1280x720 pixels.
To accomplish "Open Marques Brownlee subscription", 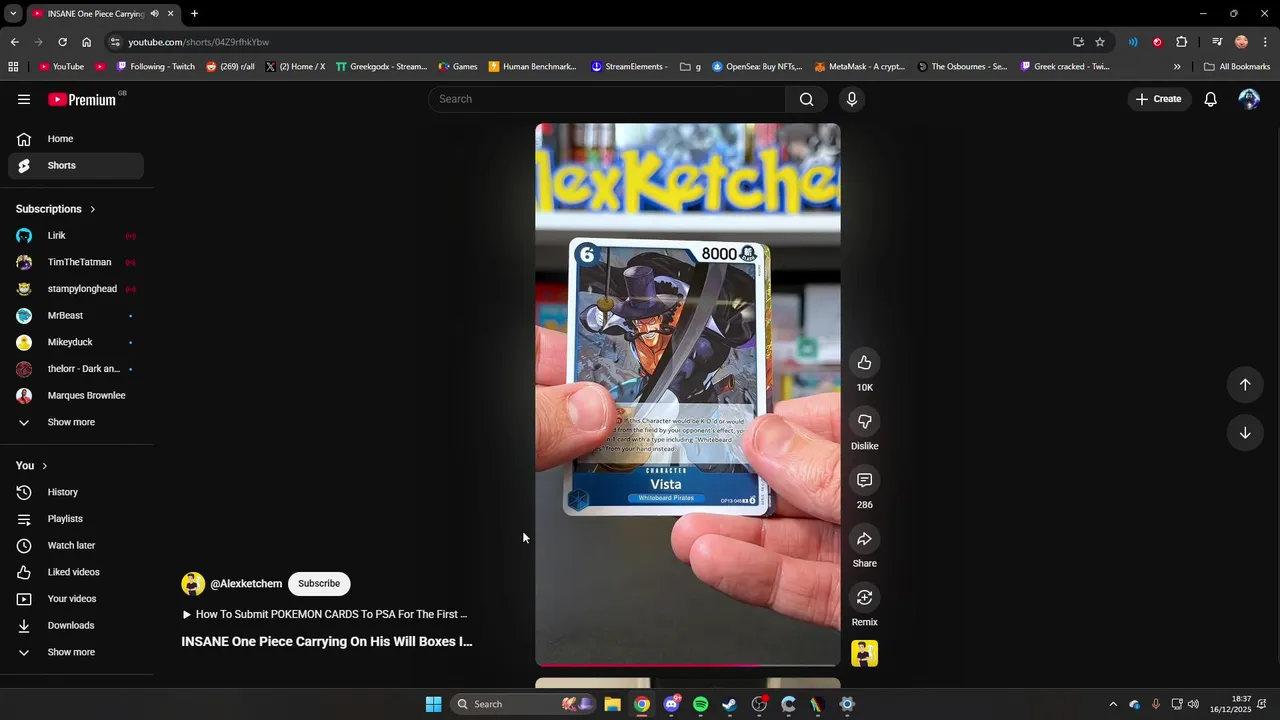I will (76, 396).
